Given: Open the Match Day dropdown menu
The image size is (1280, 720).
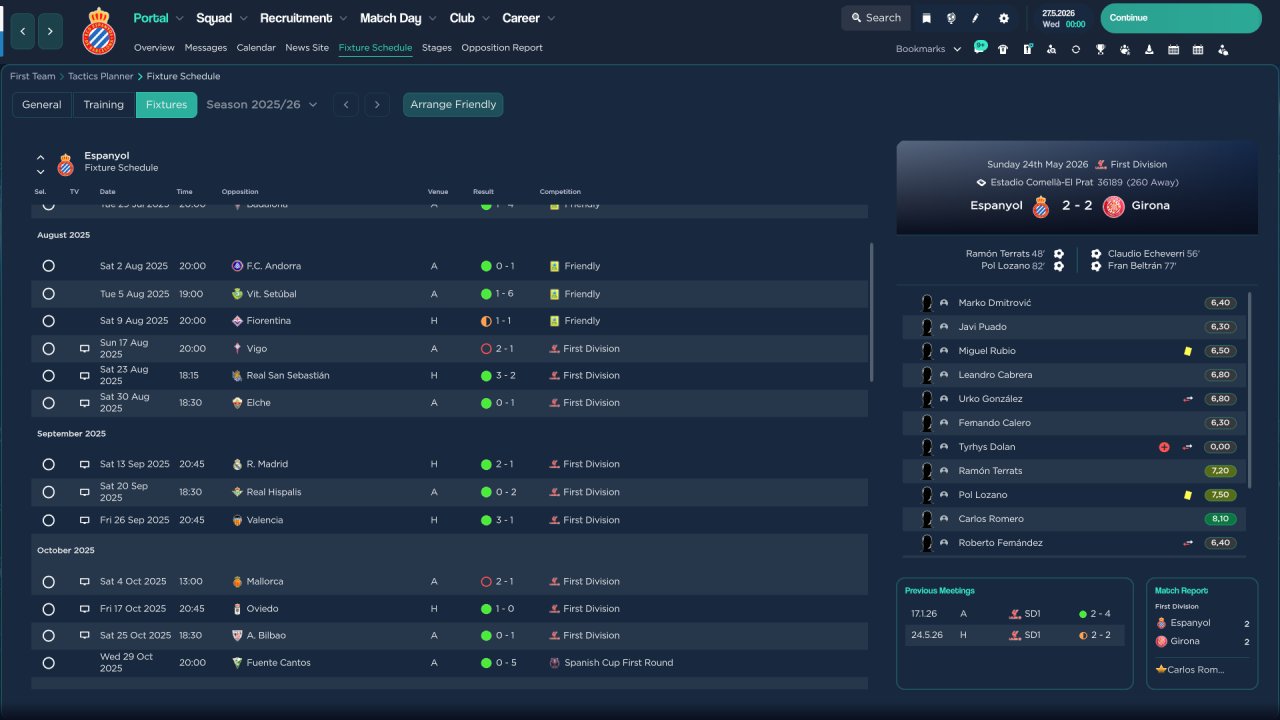Looking at the screenshot, I should coord(399,18).
